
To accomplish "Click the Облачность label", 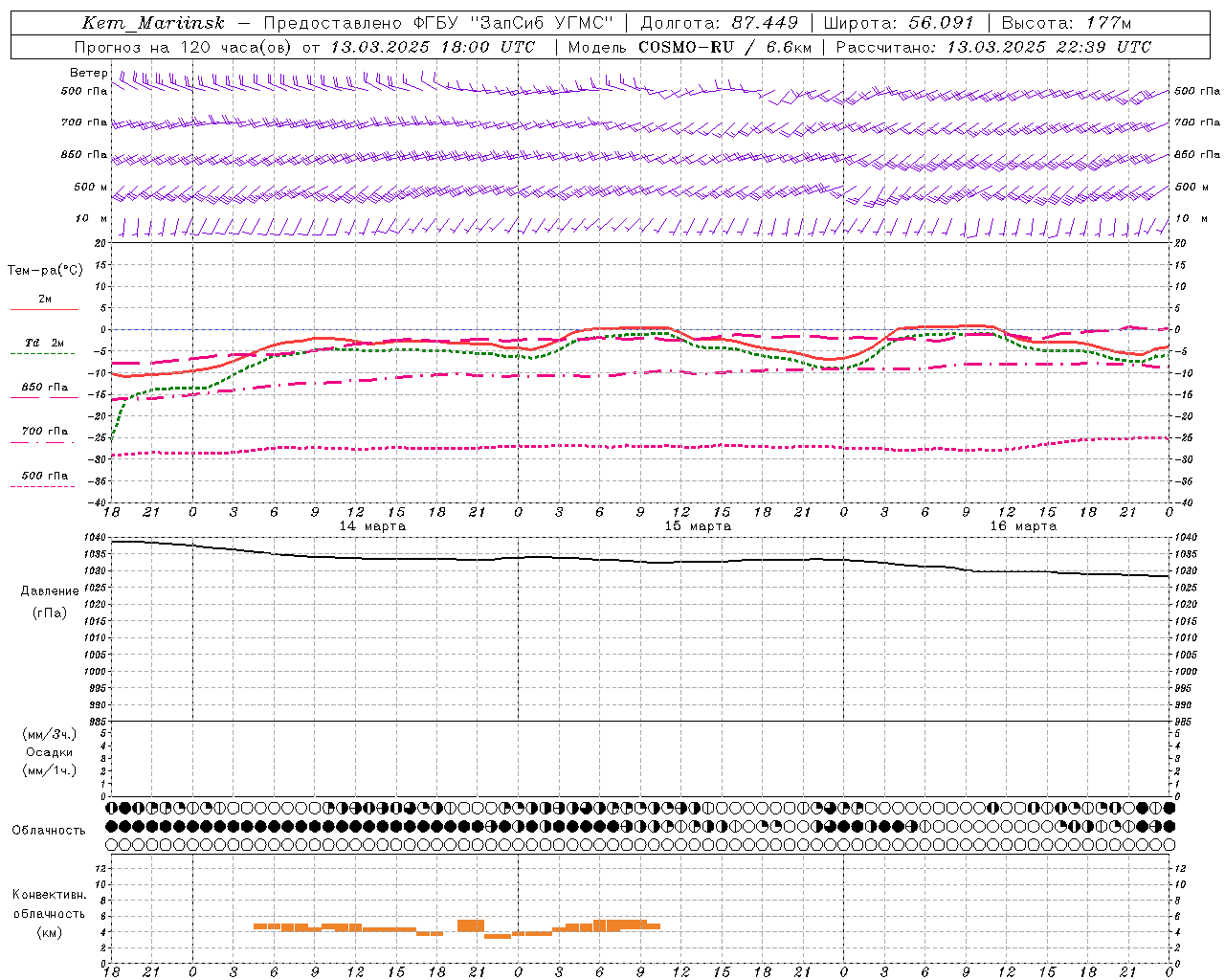I will point(49,831).
